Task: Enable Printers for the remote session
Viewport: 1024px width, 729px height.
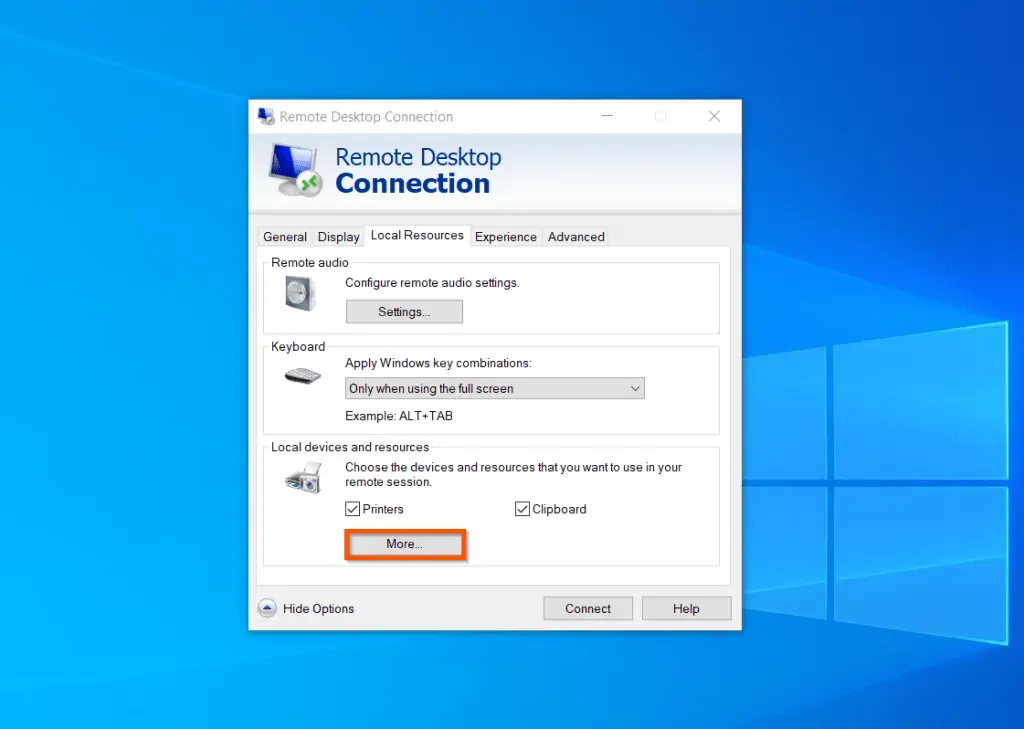Action: [352, 508]
